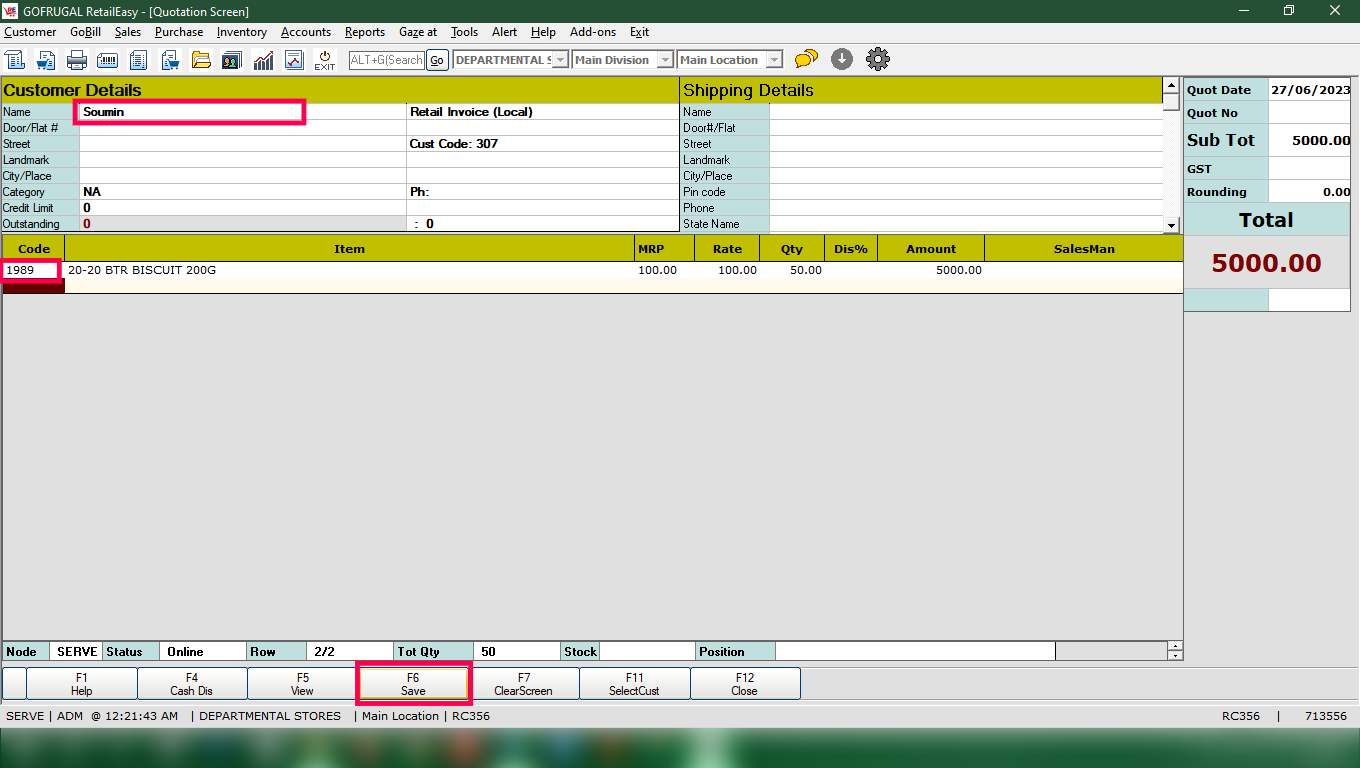
Task: Click the SalesMan column header
Action: (x=1083, y=249)
